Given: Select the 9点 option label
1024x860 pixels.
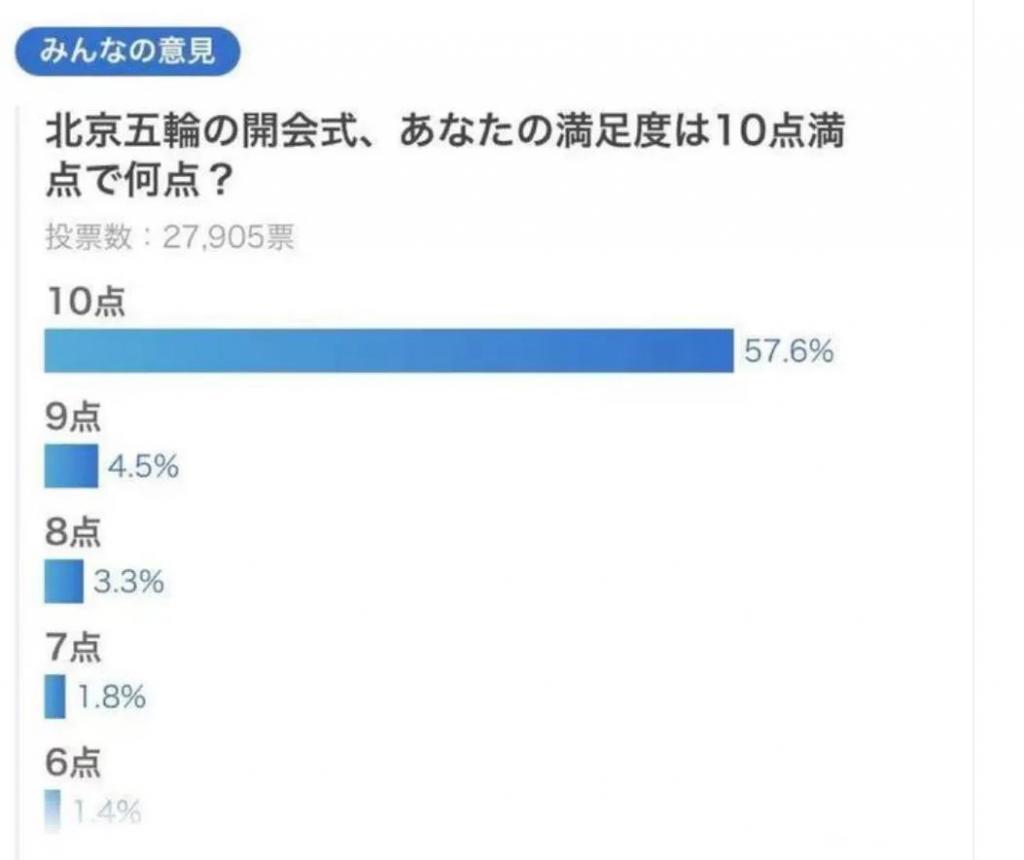Looking at the screenshot, I should [x=73, y=417].
